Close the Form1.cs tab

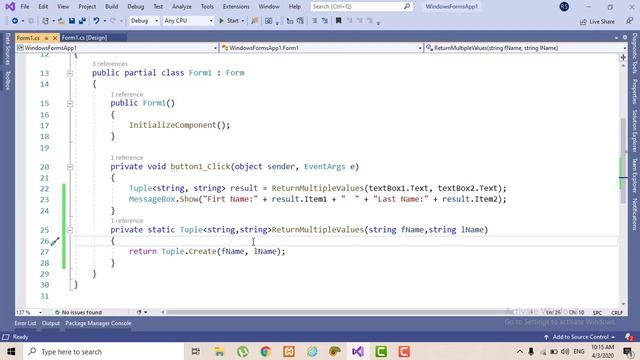(x=55, y=38)
